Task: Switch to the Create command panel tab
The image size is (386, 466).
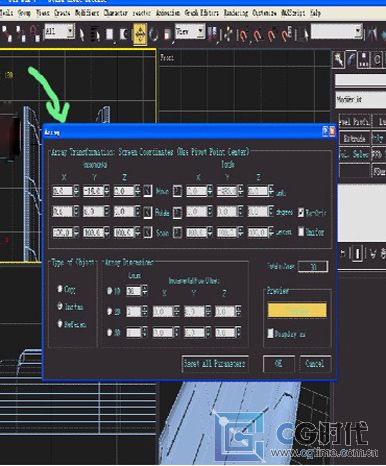Action: 339,60
